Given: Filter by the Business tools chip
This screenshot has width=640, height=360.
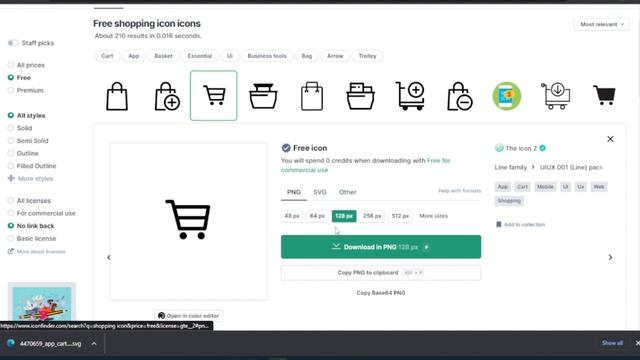Looking at the screenshot, I should [x=267, y=56].
